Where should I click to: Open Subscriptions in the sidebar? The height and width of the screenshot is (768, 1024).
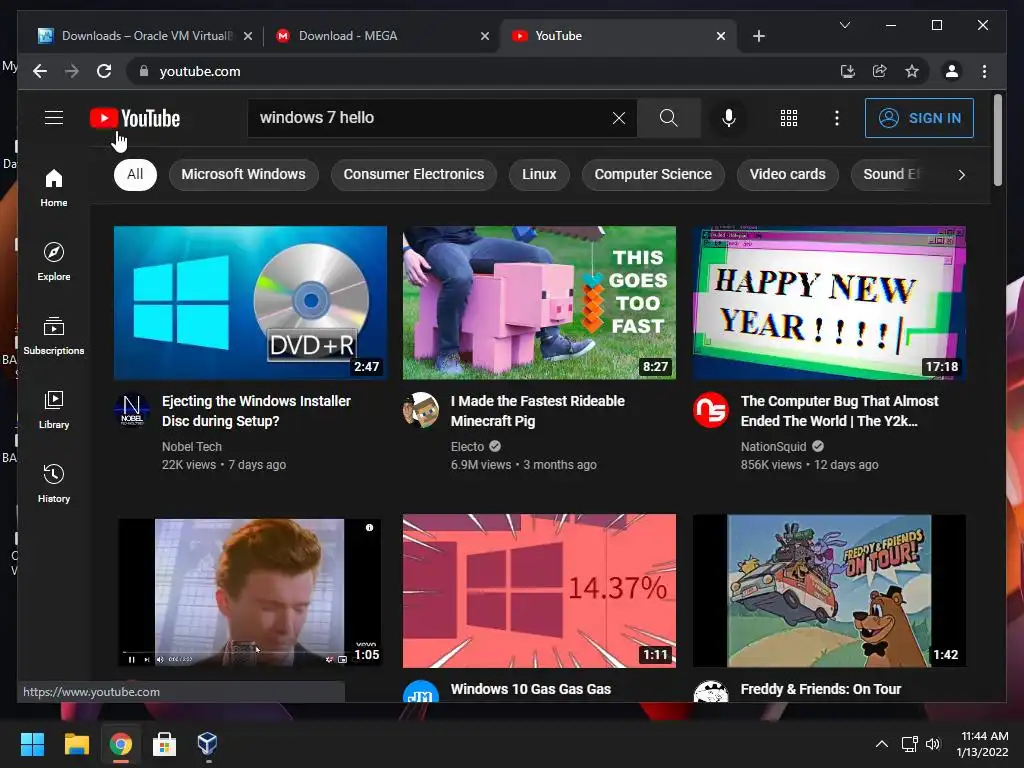click(x=54, y=336)
